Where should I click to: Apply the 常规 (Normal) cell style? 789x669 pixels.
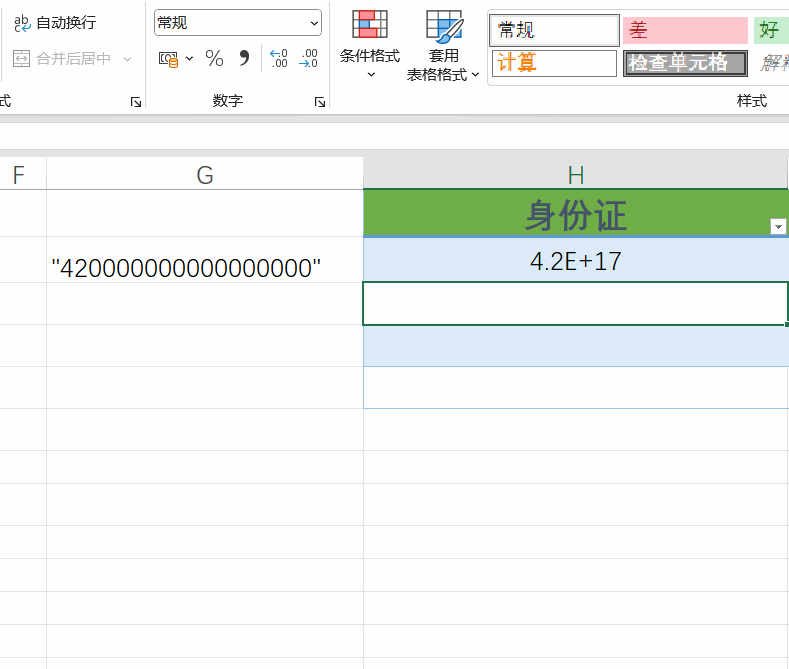(554, 30)
